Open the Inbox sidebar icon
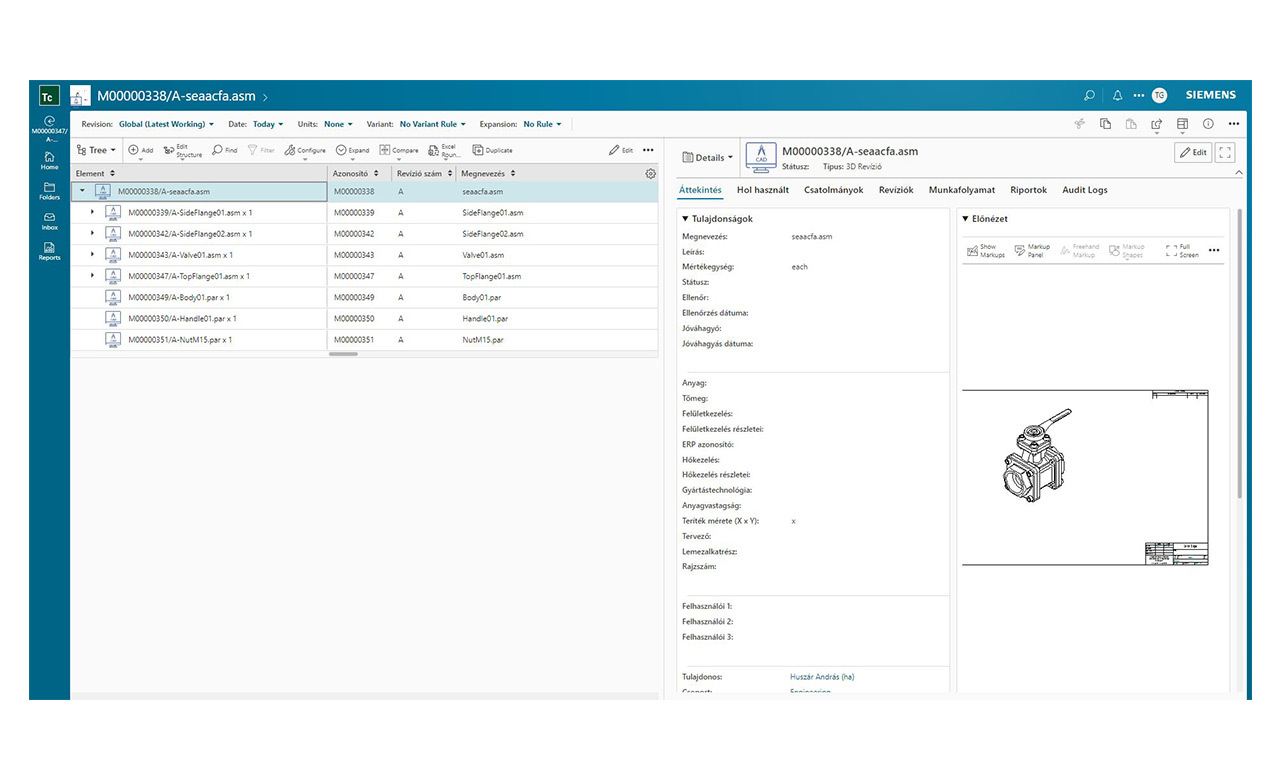 point(49,220)
